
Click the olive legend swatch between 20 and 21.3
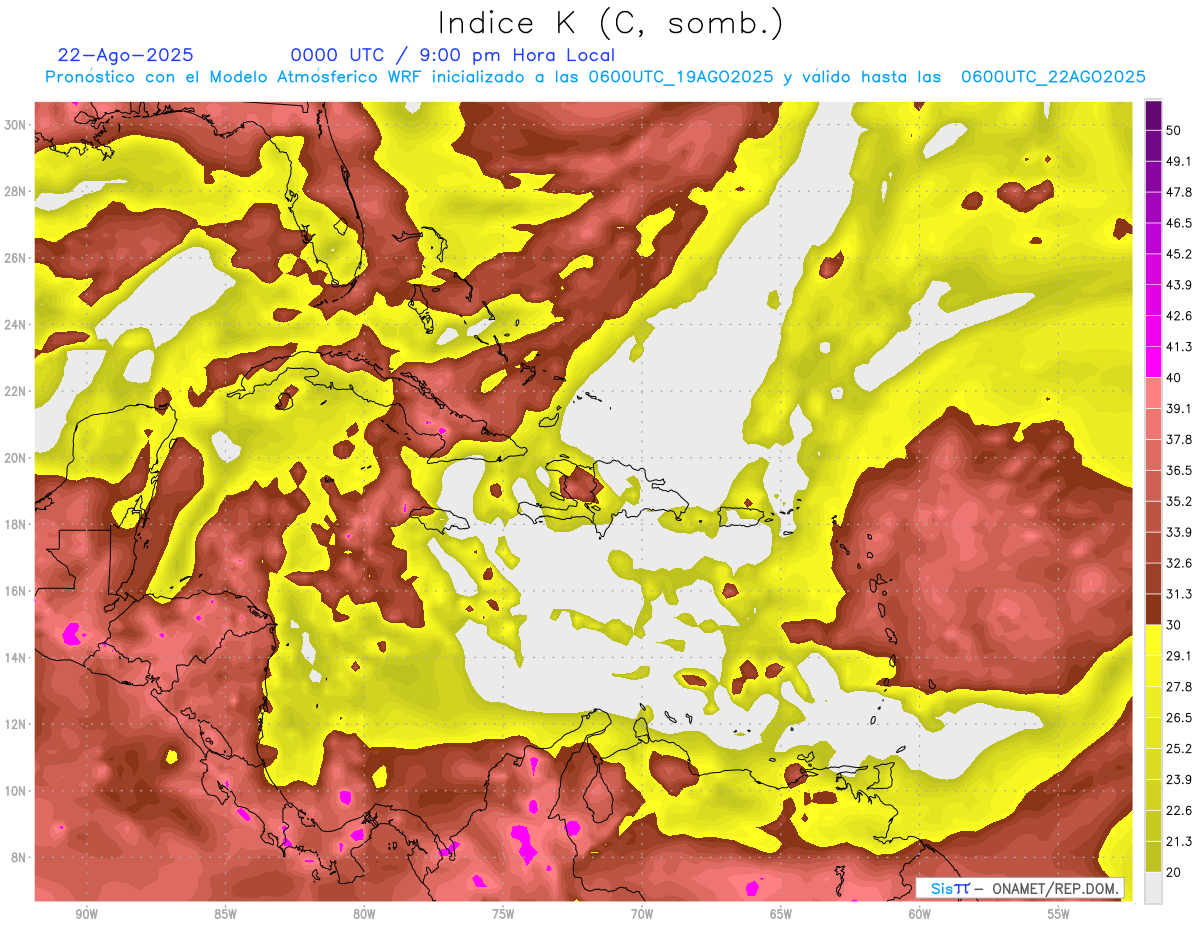pos(1153,856)
